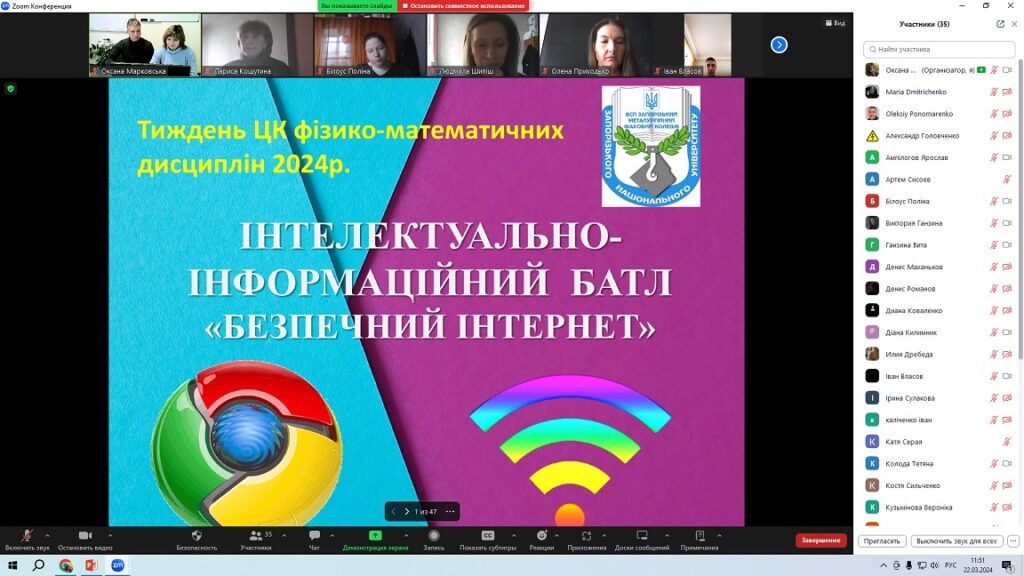This screenshot has width=1024, height=576.
Task: Toggle mic icon for Катя Серая
Action: (x=1007, y=442)
